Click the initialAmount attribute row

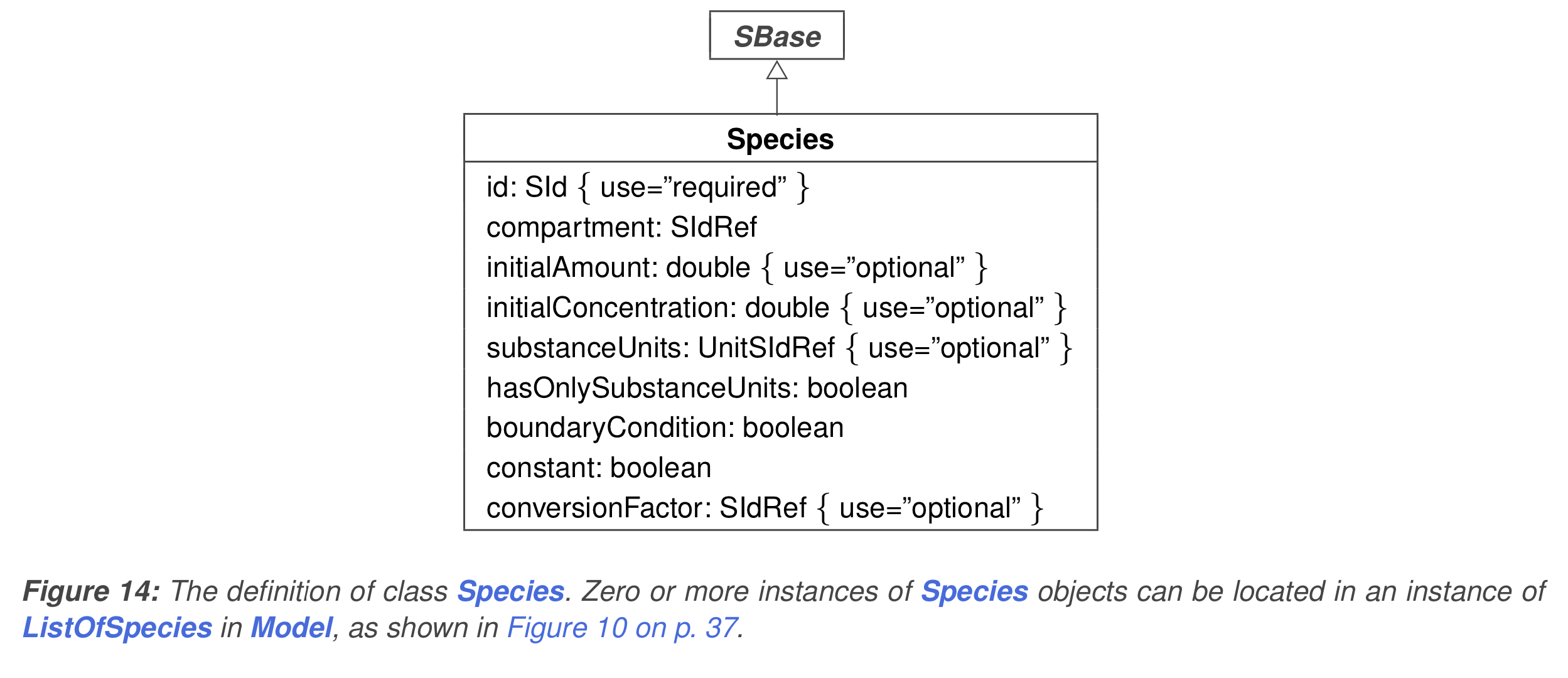pyautogui.click(x=736, y=267)
